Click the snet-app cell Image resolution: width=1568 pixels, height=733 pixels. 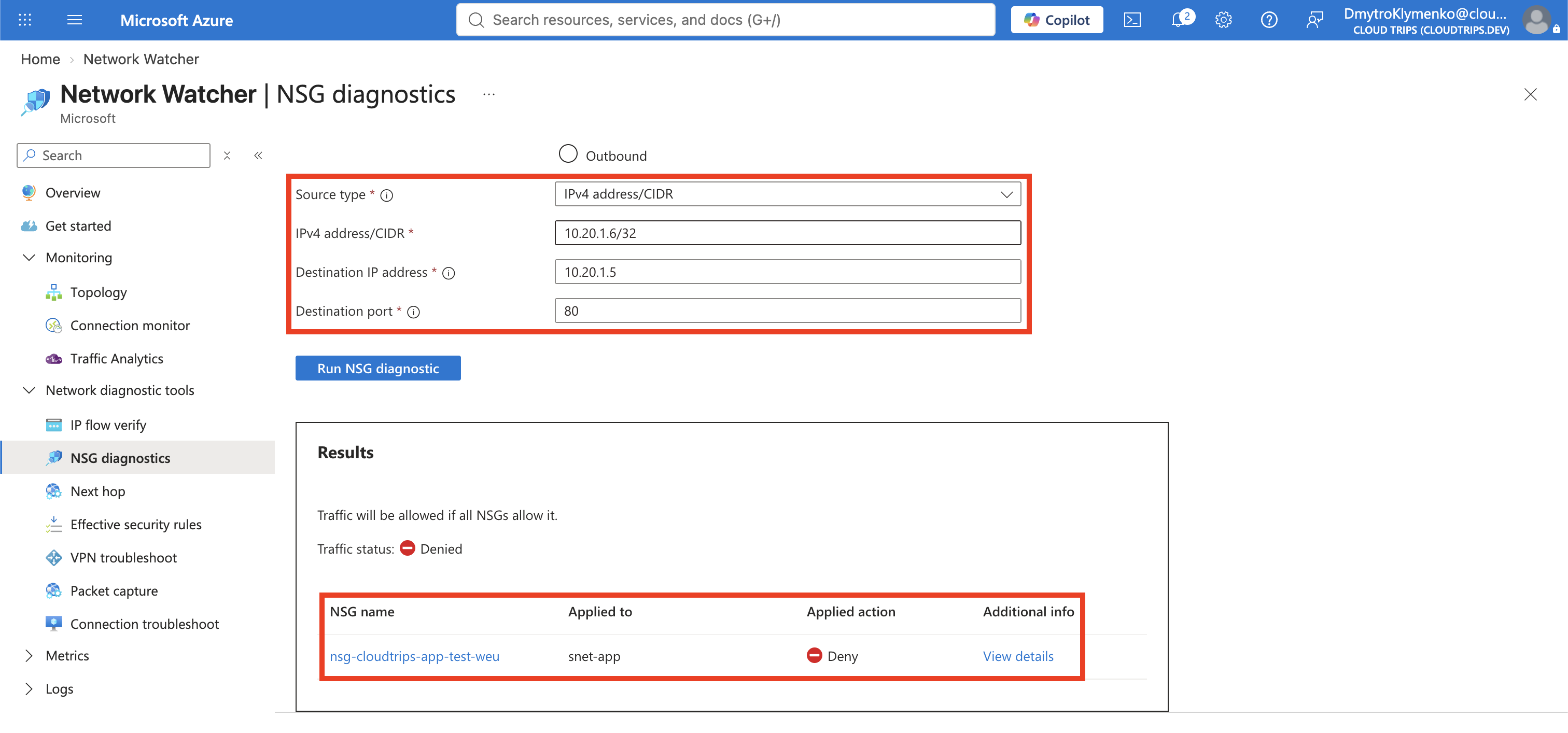point(594,656)
